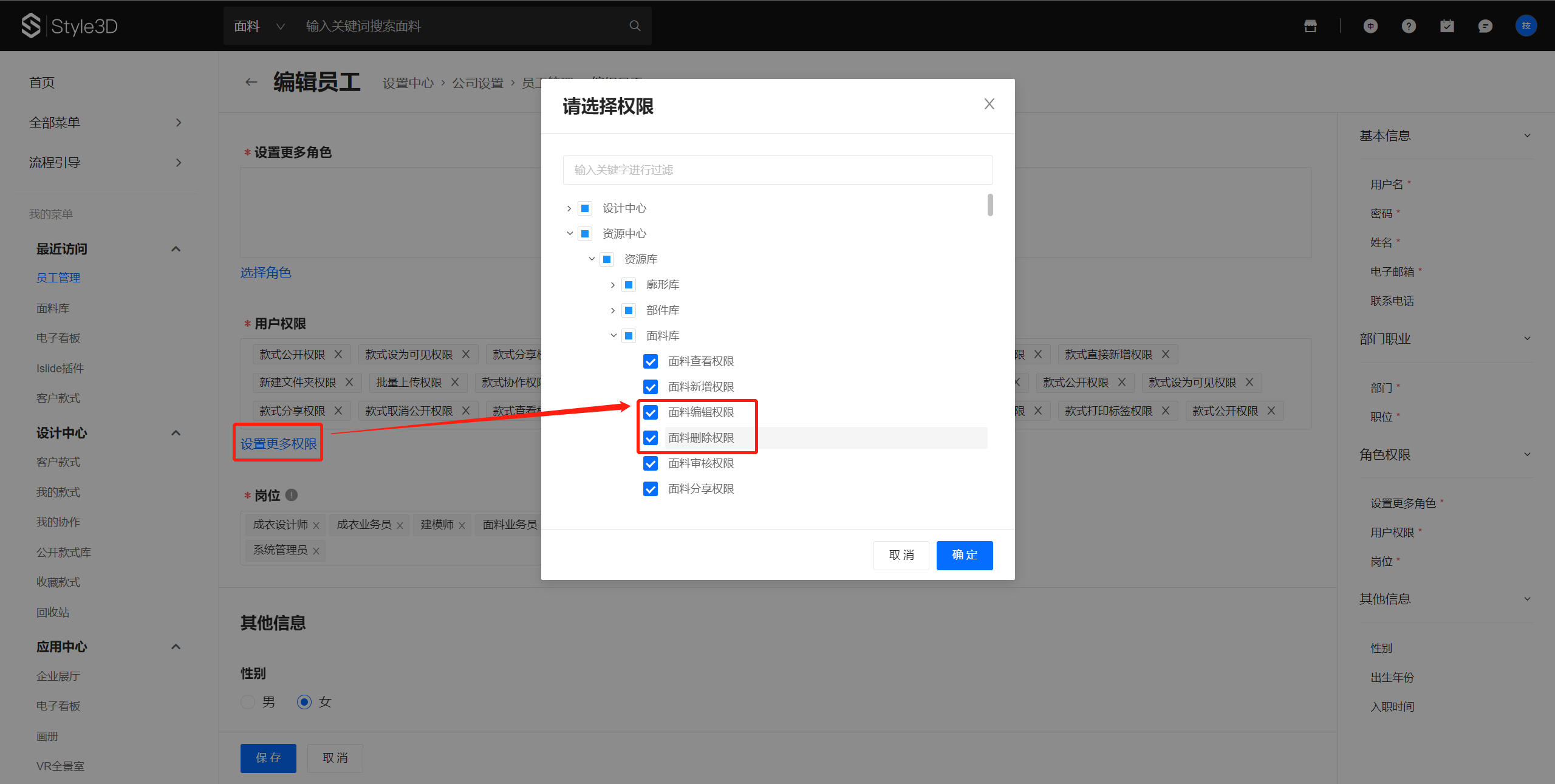Jump to 用户权限 in right anchor list
1555x784 pixels.
[x=1392, y=532]
